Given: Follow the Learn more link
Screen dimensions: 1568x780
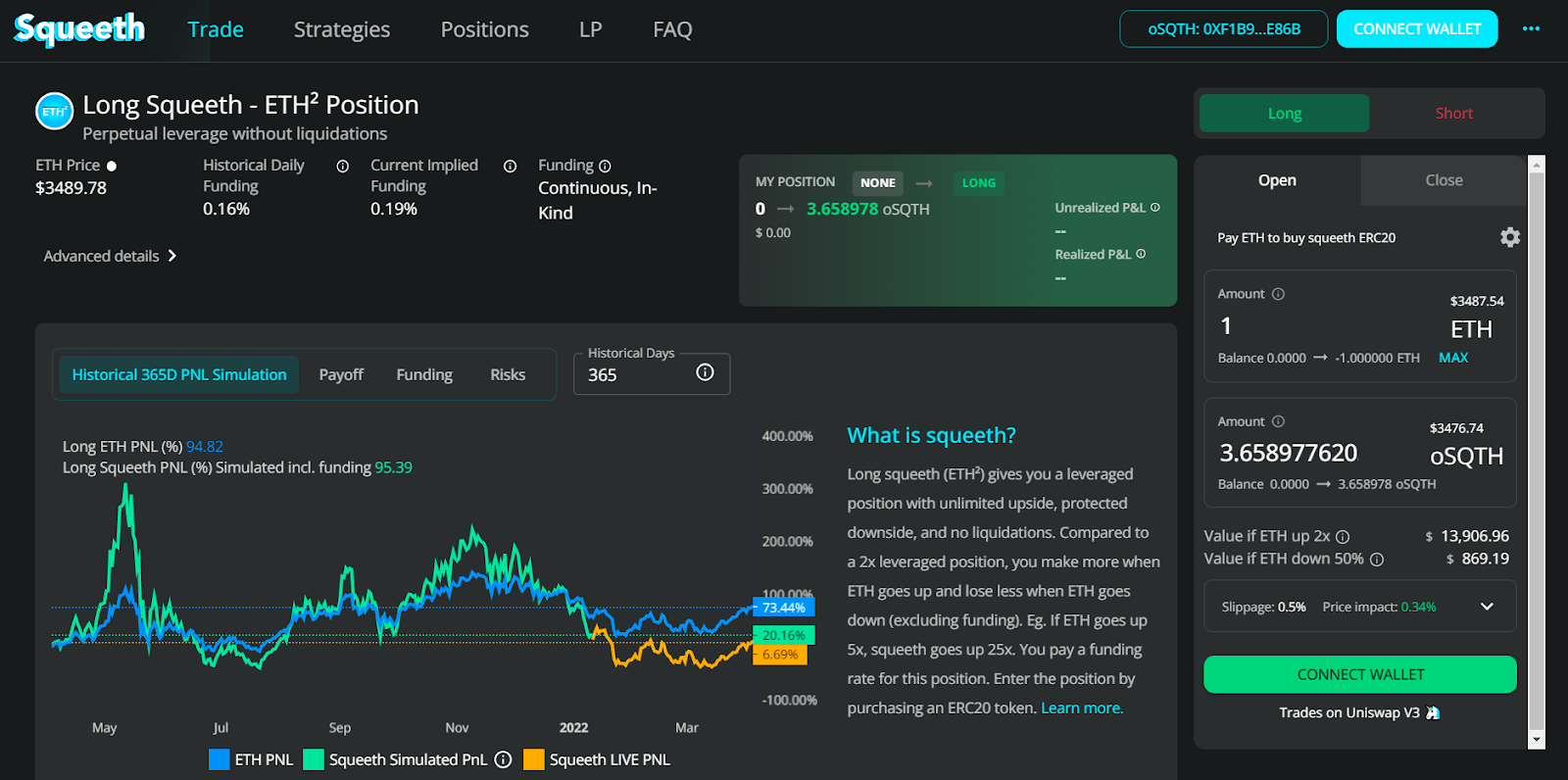Looking at the screenshot, I should 1081,708.
